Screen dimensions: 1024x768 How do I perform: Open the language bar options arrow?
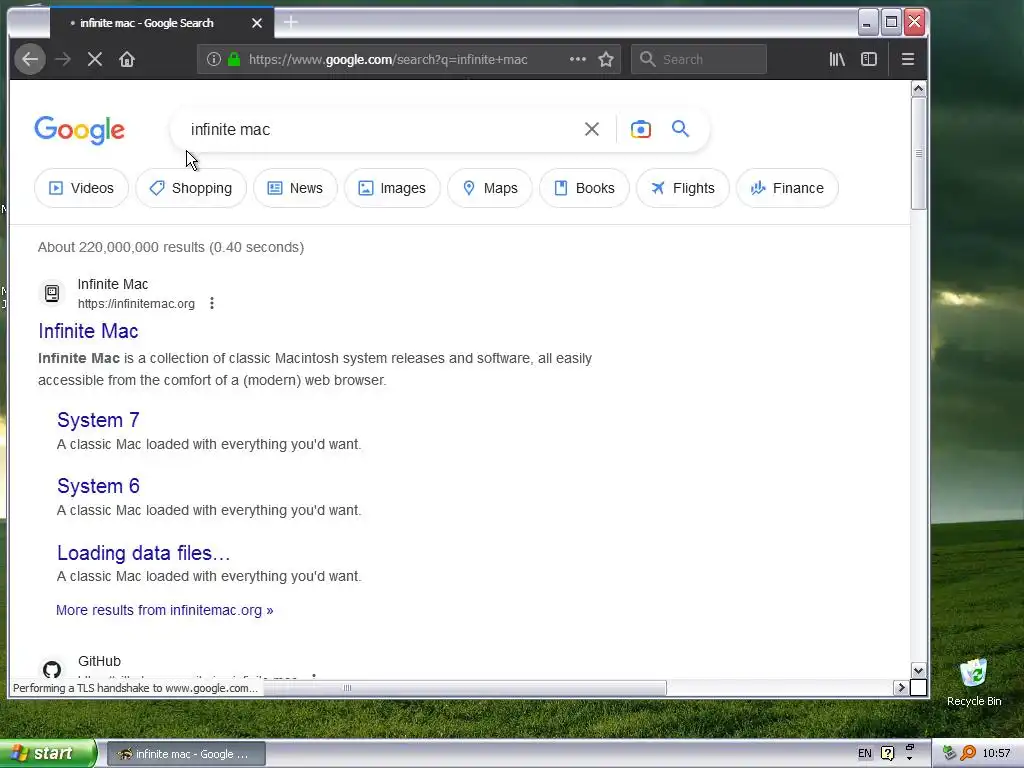(909, 758)
